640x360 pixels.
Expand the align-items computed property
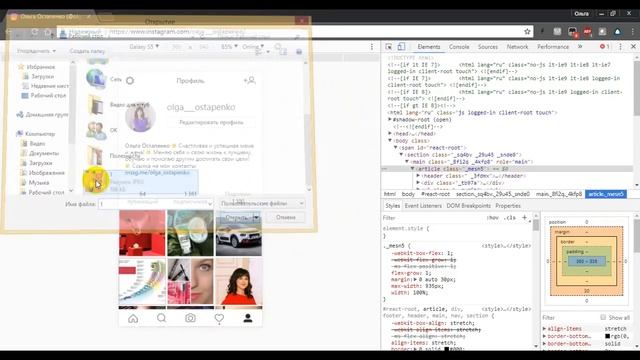[x=544, y=328]
